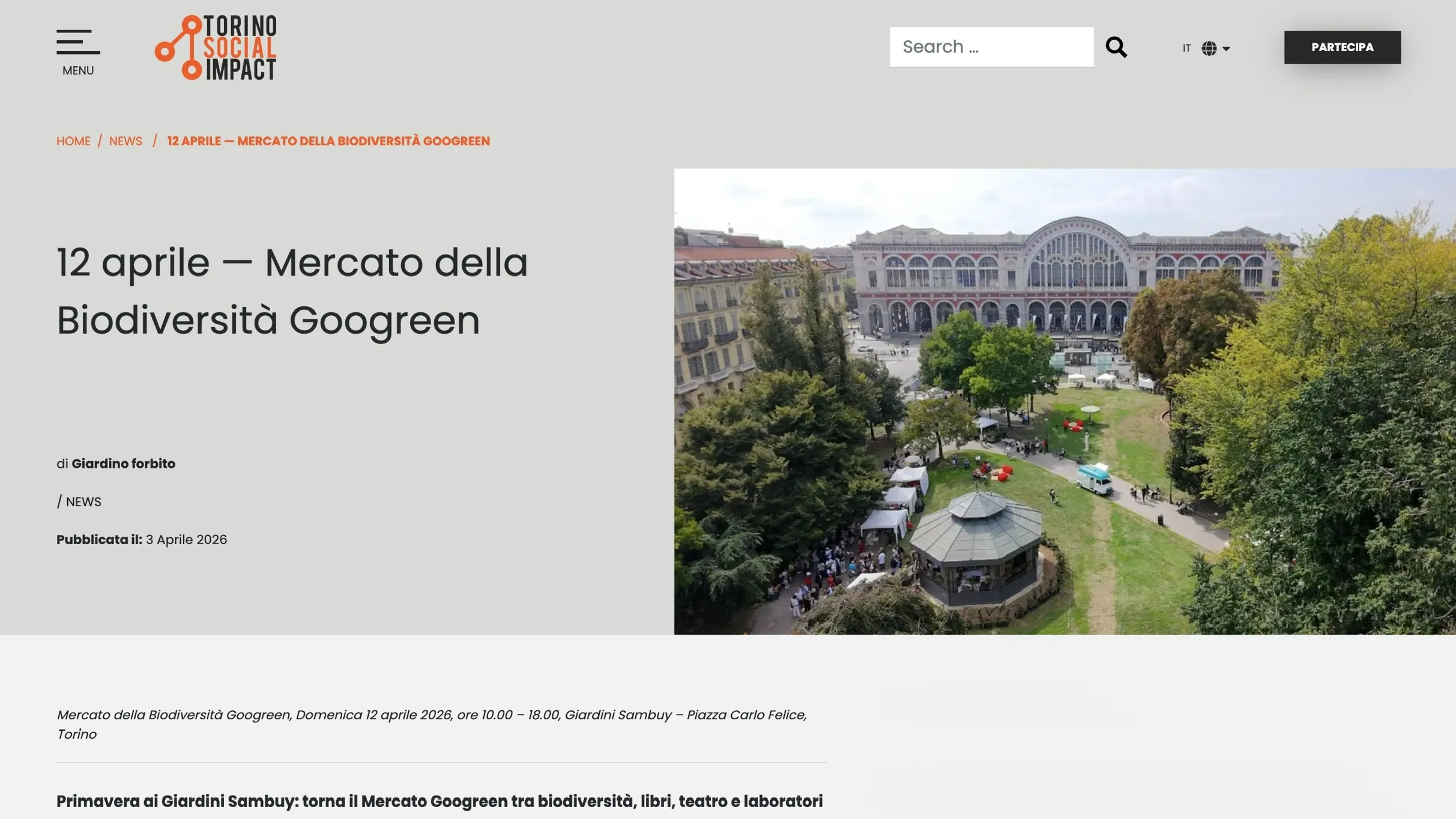Focus the Search text field
This screenshot has height=819, width=1456.
point(991,47)
